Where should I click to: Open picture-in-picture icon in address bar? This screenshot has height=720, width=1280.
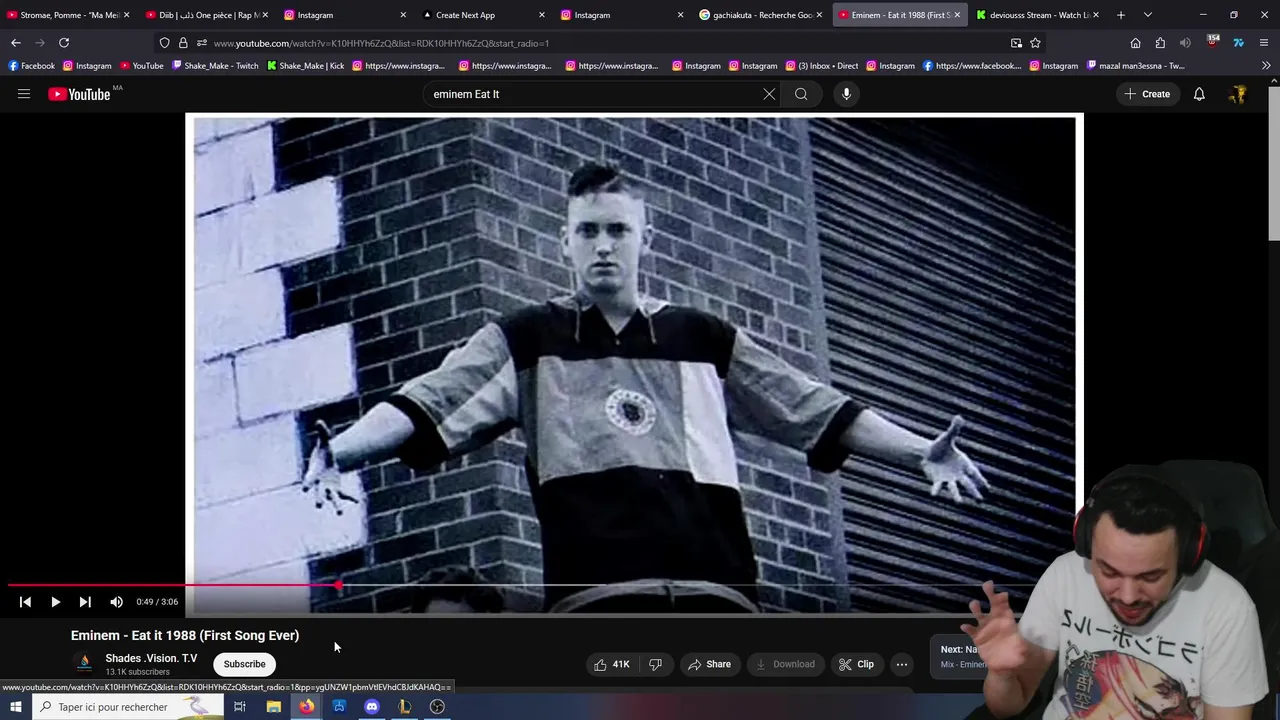(x=1016, y=43)
